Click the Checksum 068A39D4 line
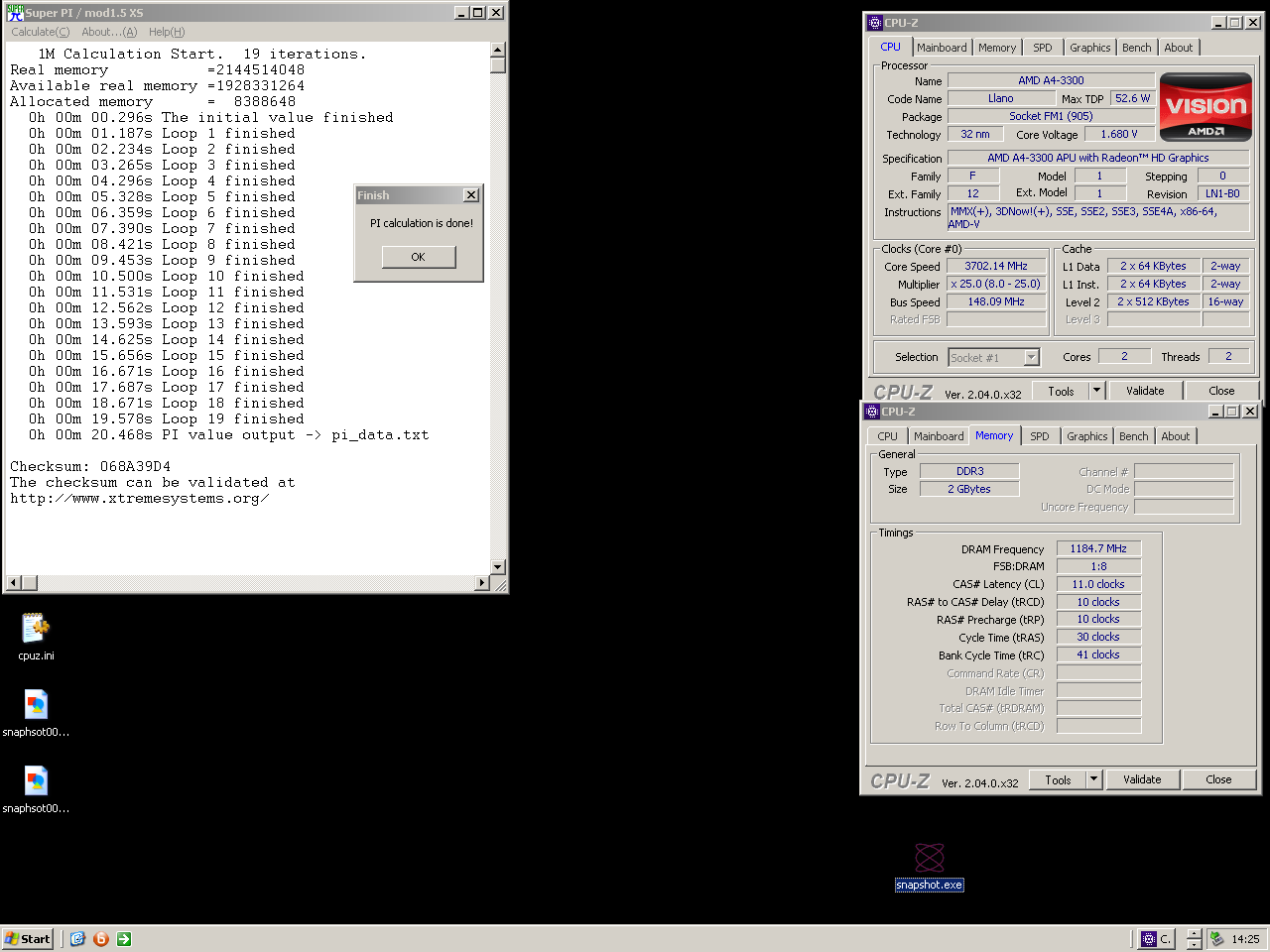 click(90, 466)
